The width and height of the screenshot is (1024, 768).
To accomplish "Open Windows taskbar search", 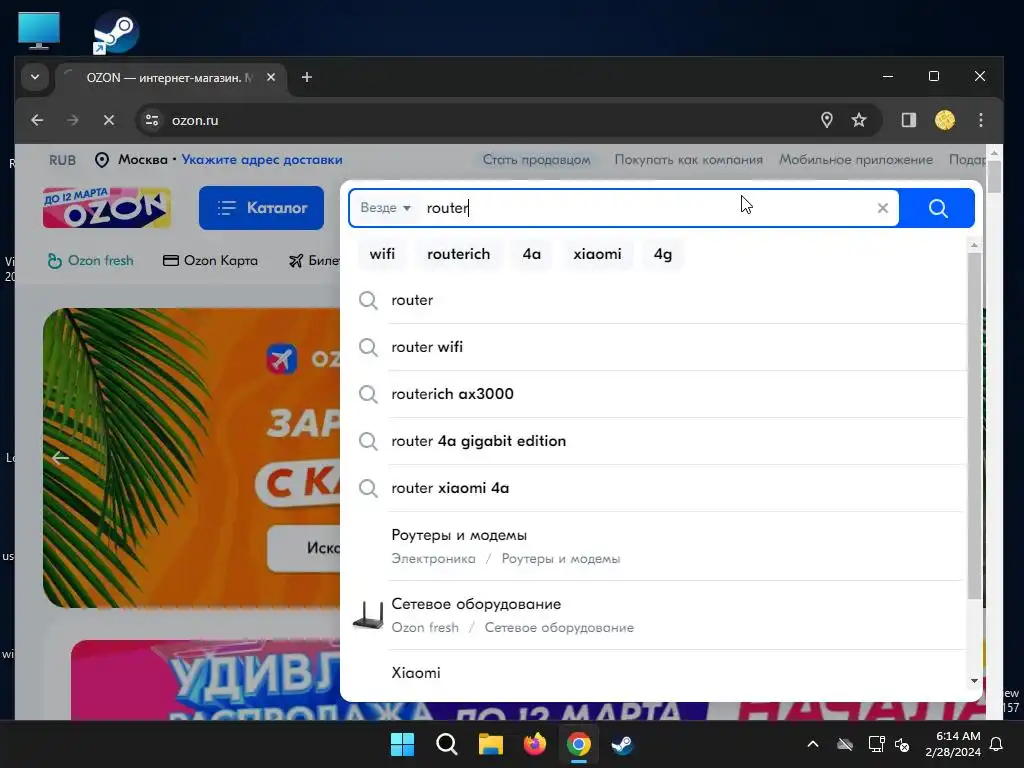I will [x=447, y=744].
